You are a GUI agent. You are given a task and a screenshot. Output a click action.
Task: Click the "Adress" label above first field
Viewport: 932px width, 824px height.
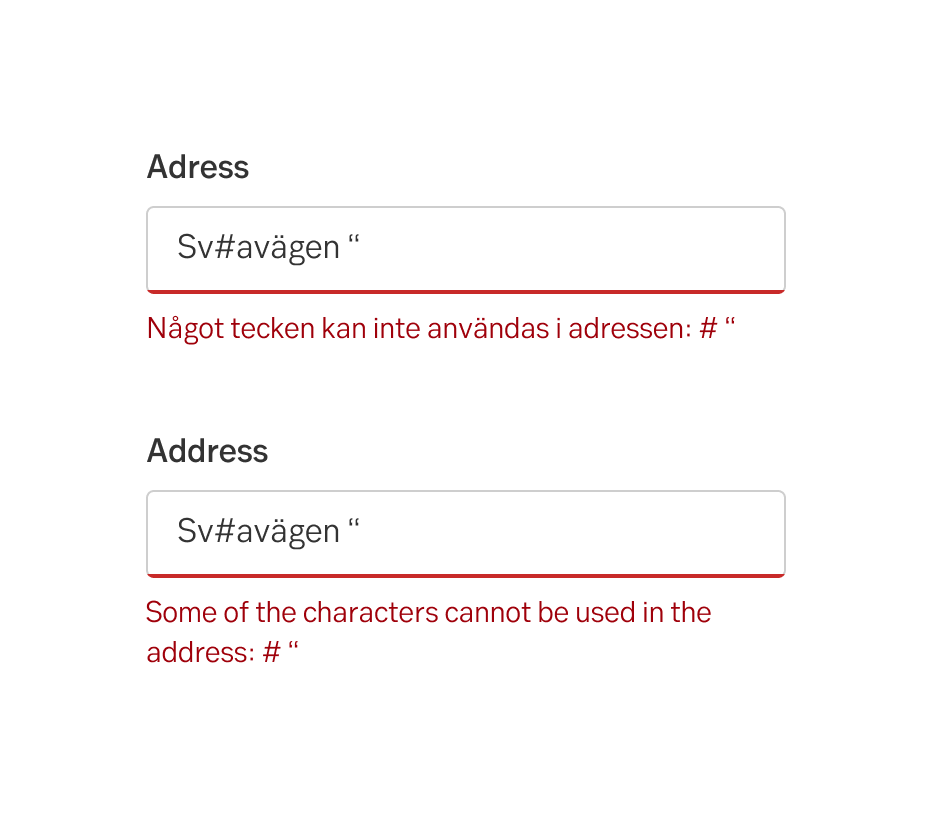coord(198,167)
